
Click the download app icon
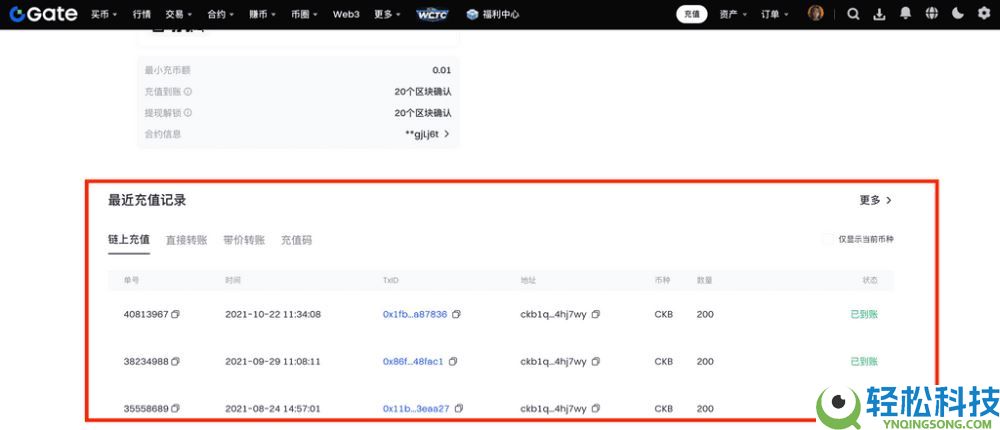[x=879, y=14]
